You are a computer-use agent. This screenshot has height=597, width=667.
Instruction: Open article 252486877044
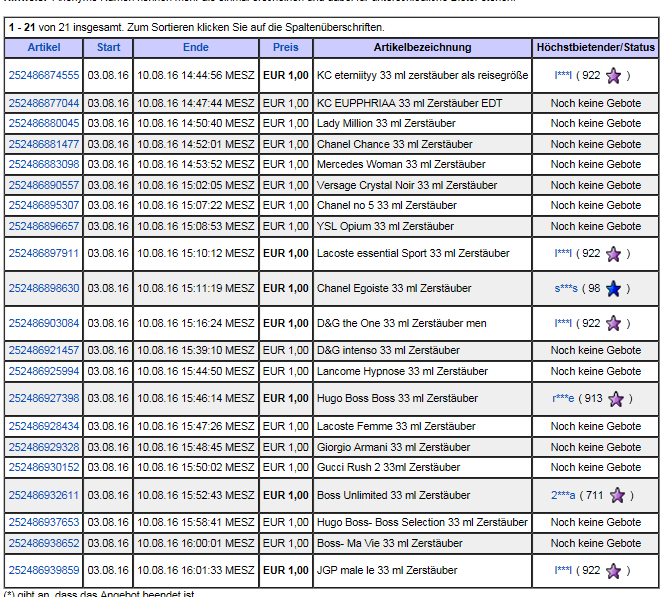[x=44, y=103]
